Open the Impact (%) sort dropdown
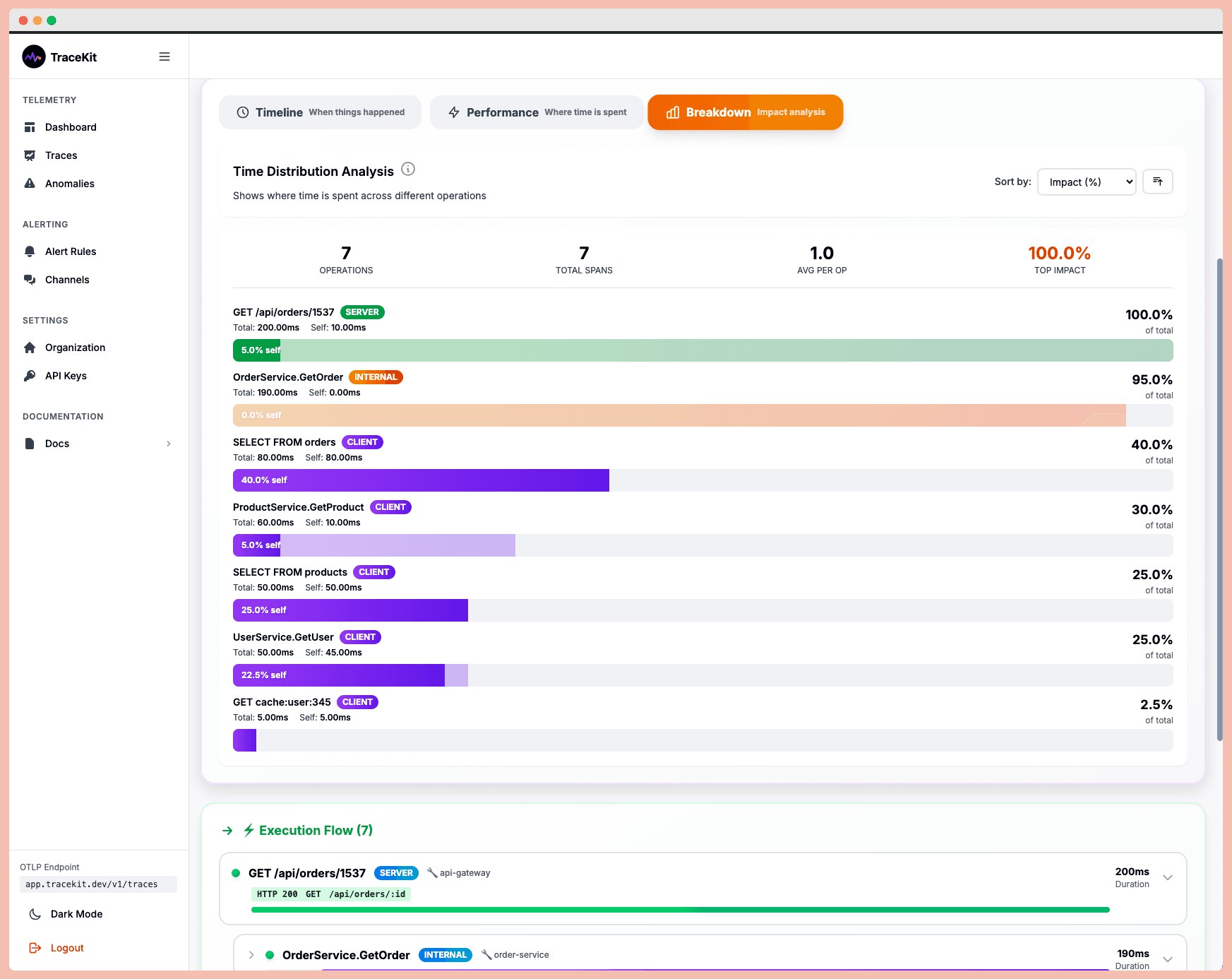Screen dimensions: 1232x979 click(1086, 182)
